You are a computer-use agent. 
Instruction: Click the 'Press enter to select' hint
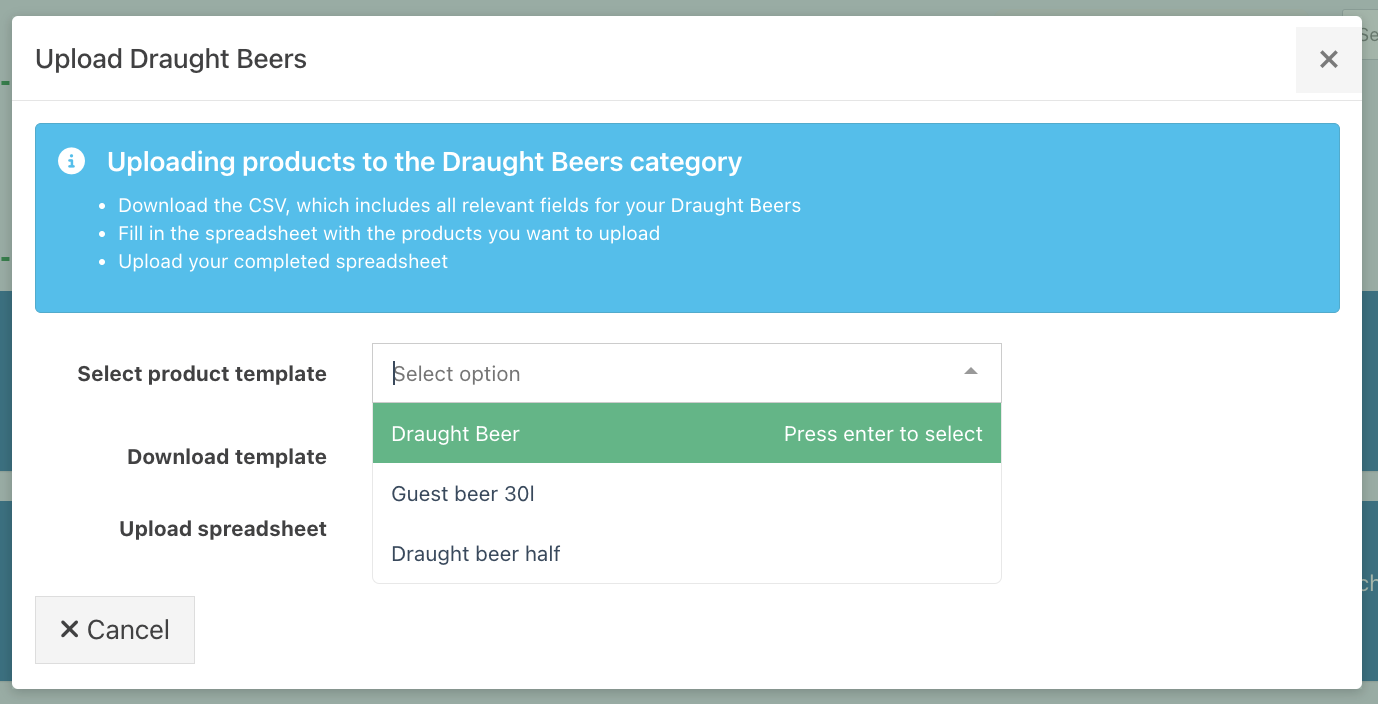point(883,434)
